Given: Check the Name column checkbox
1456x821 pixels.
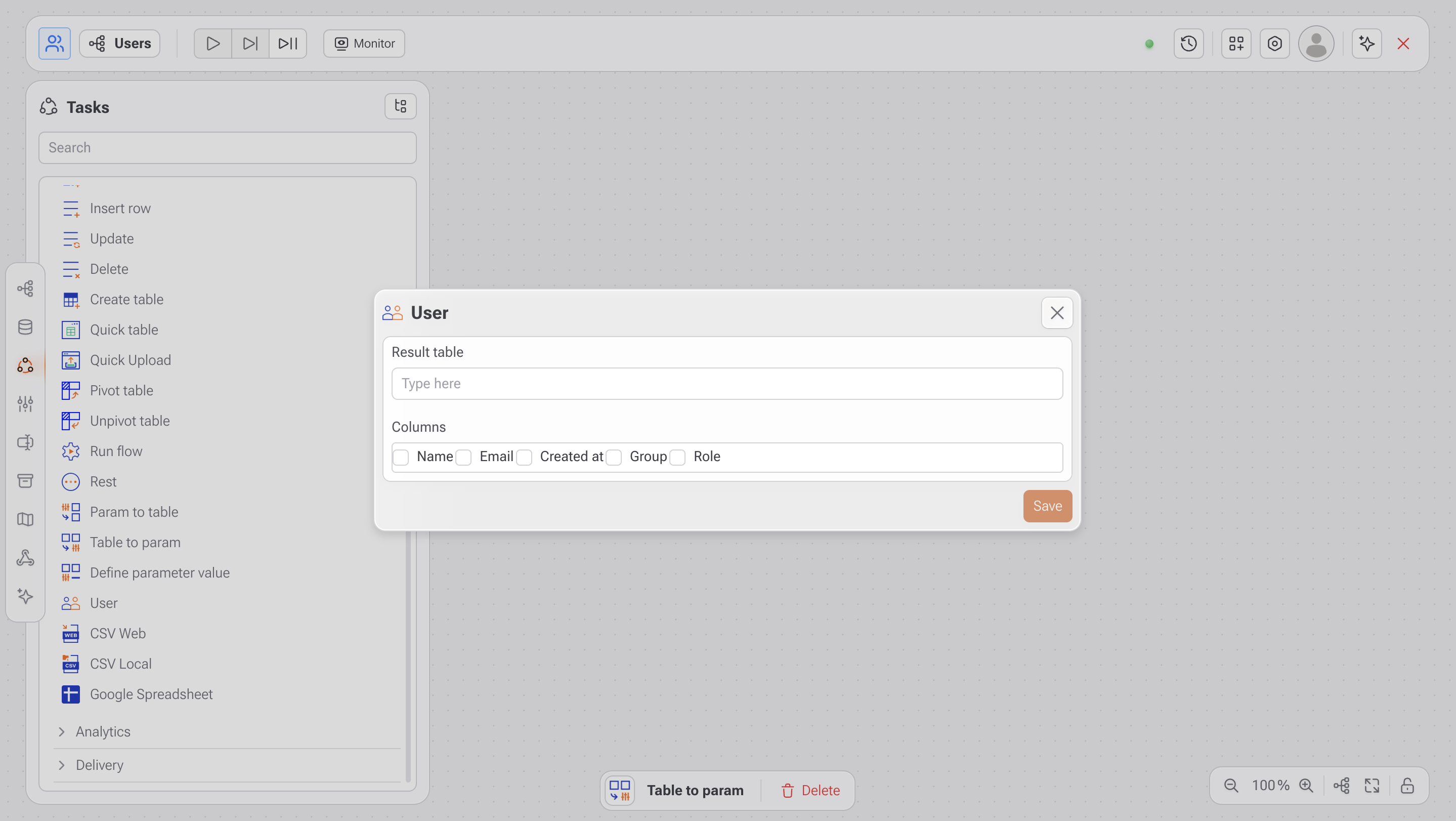Looking at the screenshot, I should click(x=401, y=457).
